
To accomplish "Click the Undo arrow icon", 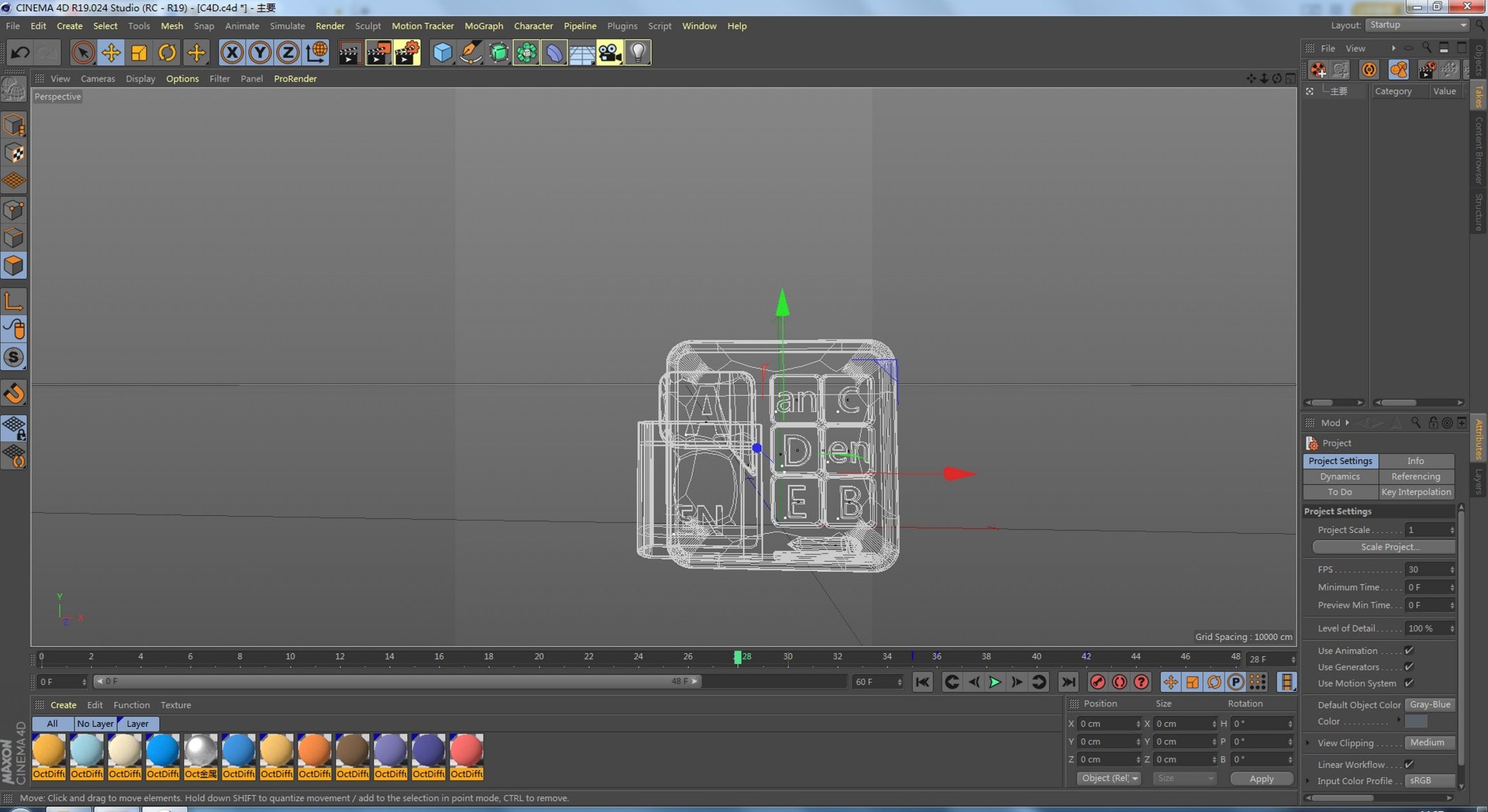I will 20,53.
